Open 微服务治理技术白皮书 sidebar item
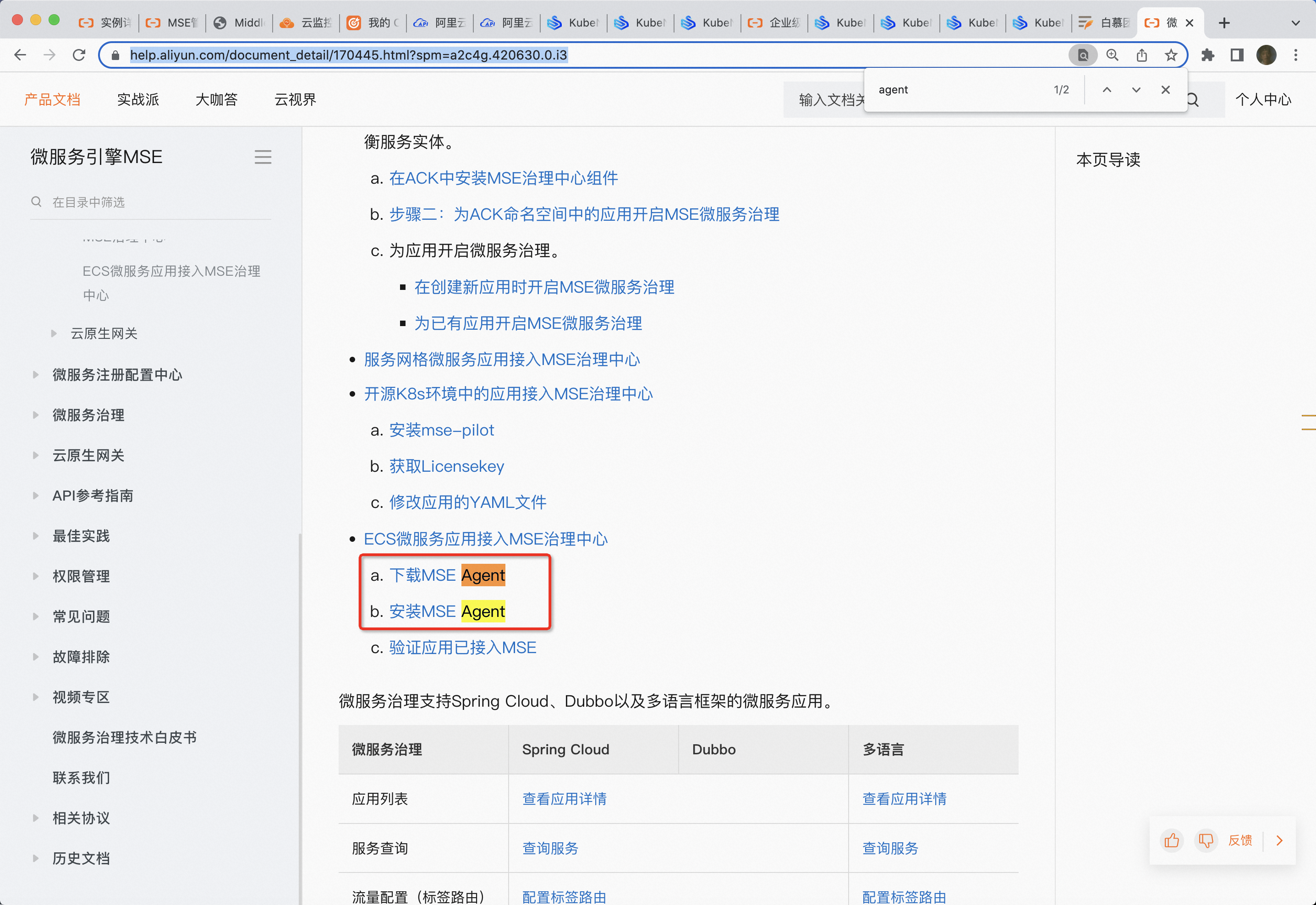Screen dimensions: 1316x905 pos(124,737)
